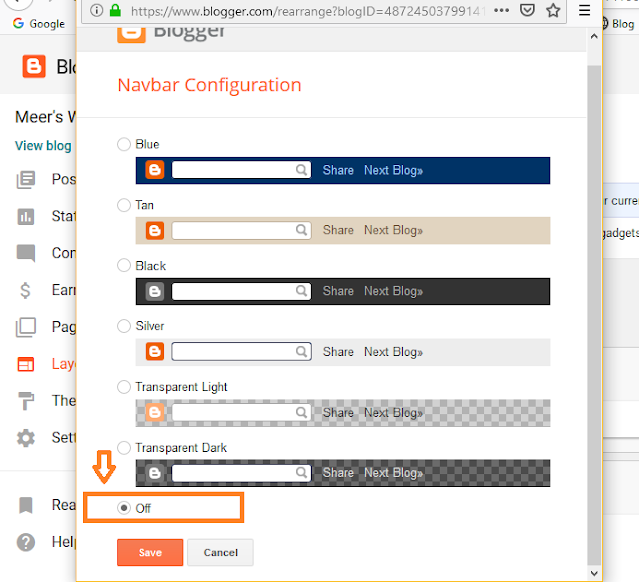Screen dimensions: 639x582
Task: Click Share link in Blue navbar preview
Action: 338,170
